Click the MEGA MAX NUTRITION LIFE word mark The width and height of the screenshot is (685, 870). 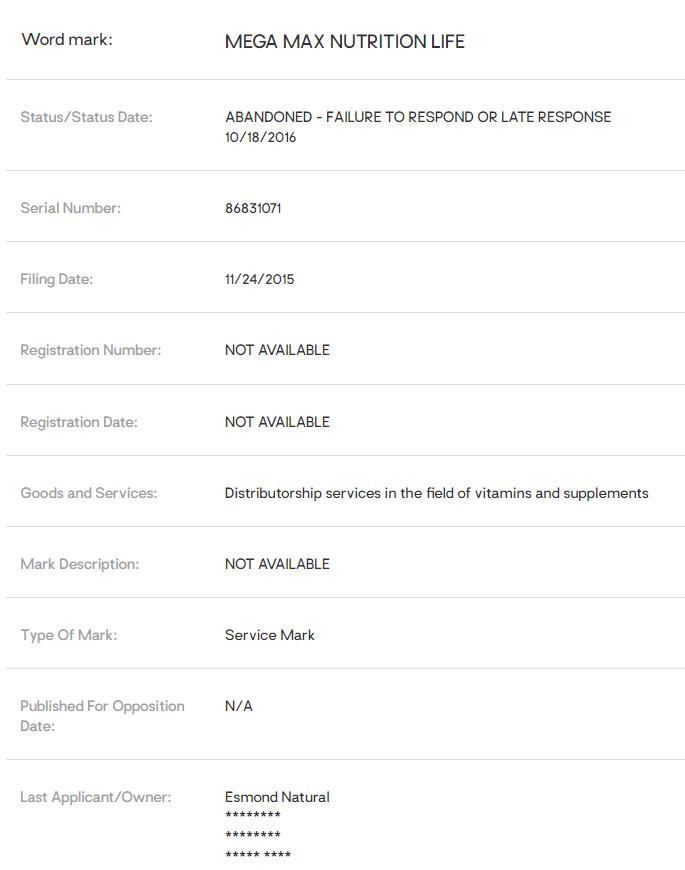344,42
